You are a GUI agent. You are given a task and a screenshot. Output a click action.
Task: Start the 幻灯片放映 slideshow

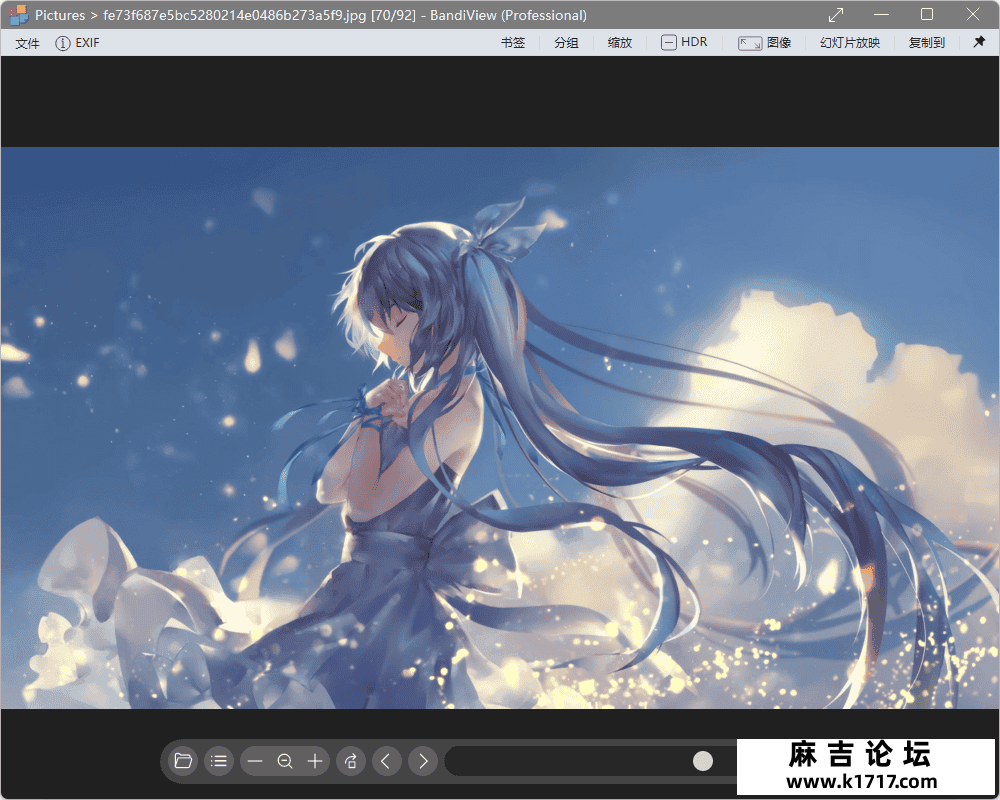point(850,43)
